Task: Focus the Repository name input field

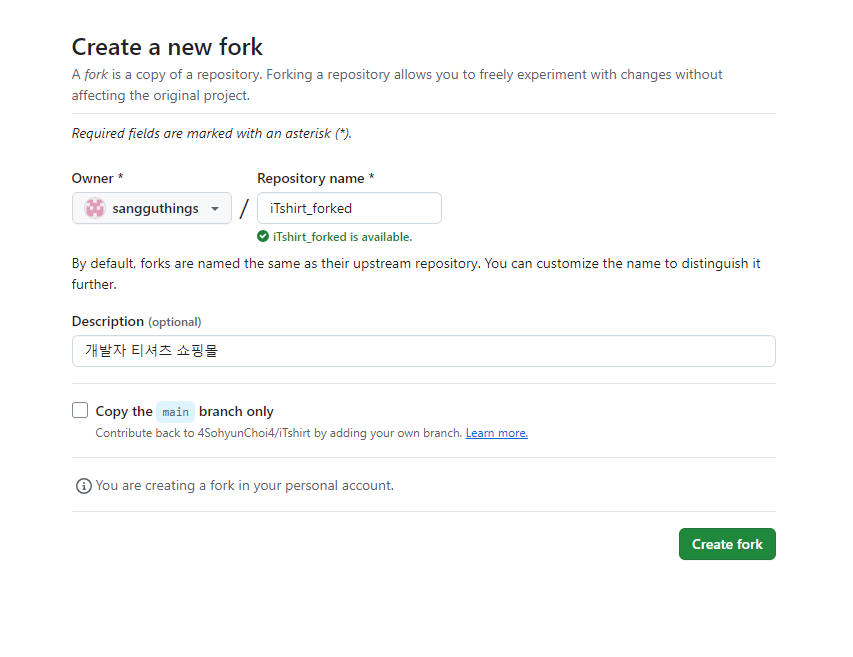Action: tap(349, 208)
